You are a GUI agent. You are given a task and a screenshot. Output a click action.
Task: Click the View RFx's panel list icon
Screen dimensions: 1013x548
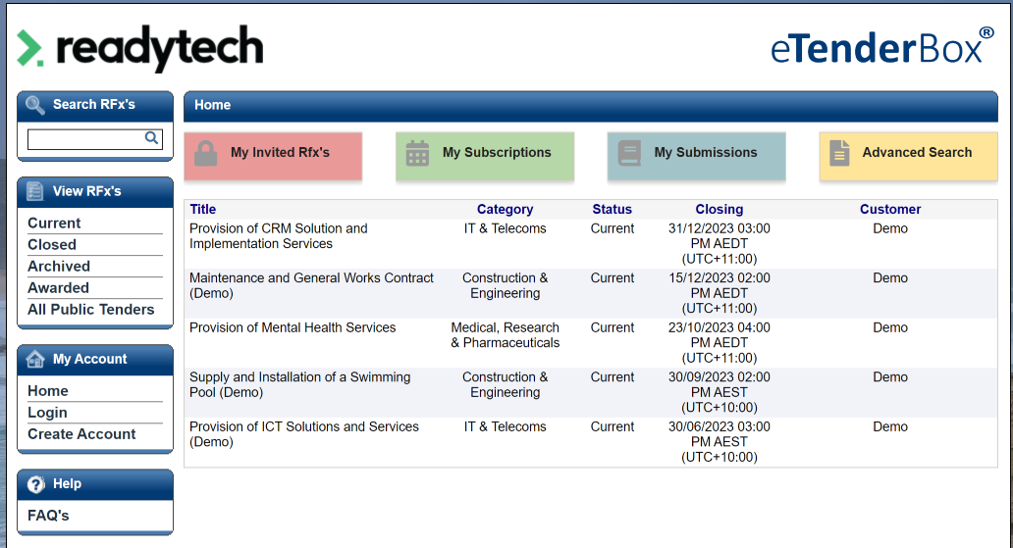tap(35, 191)
